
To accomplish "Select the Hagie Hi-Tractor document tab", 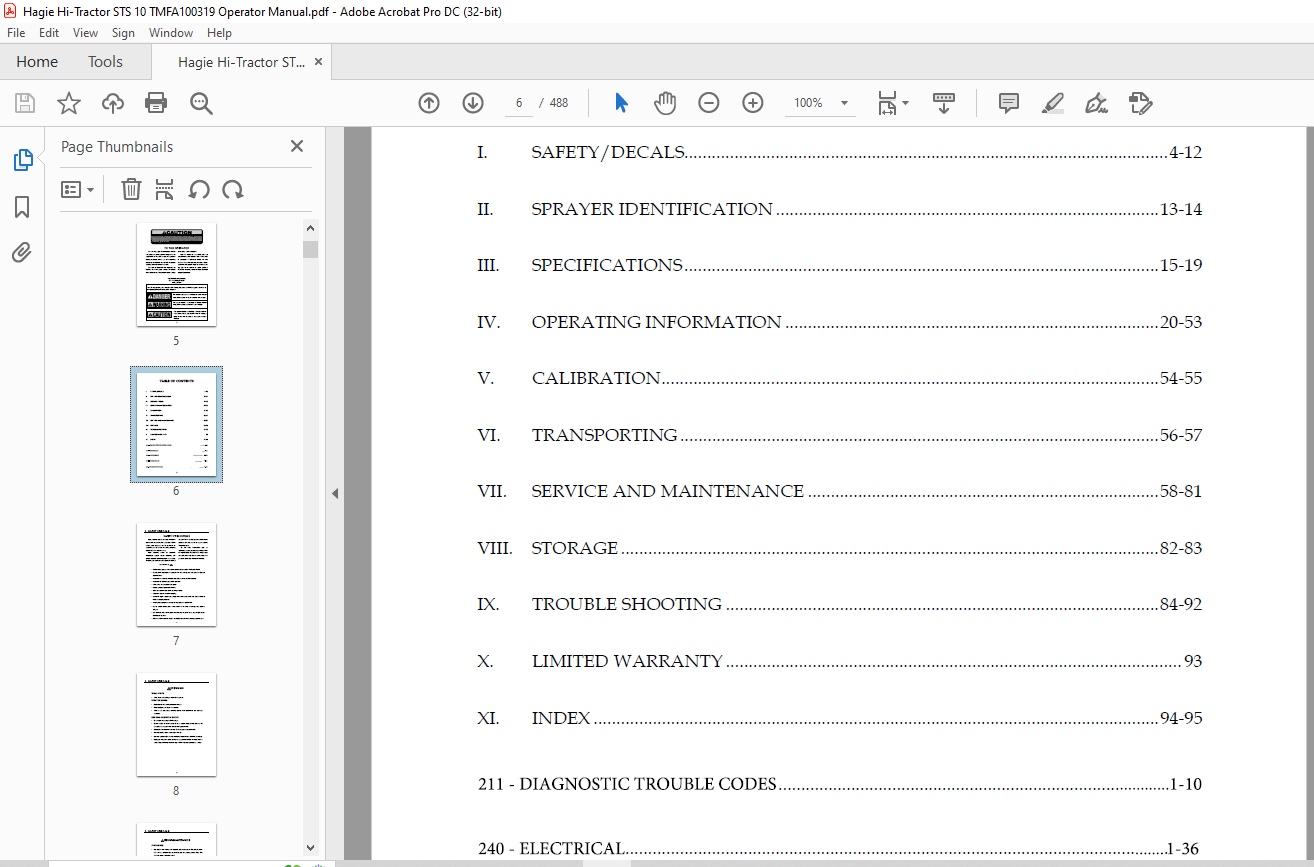I will (242, 62).
